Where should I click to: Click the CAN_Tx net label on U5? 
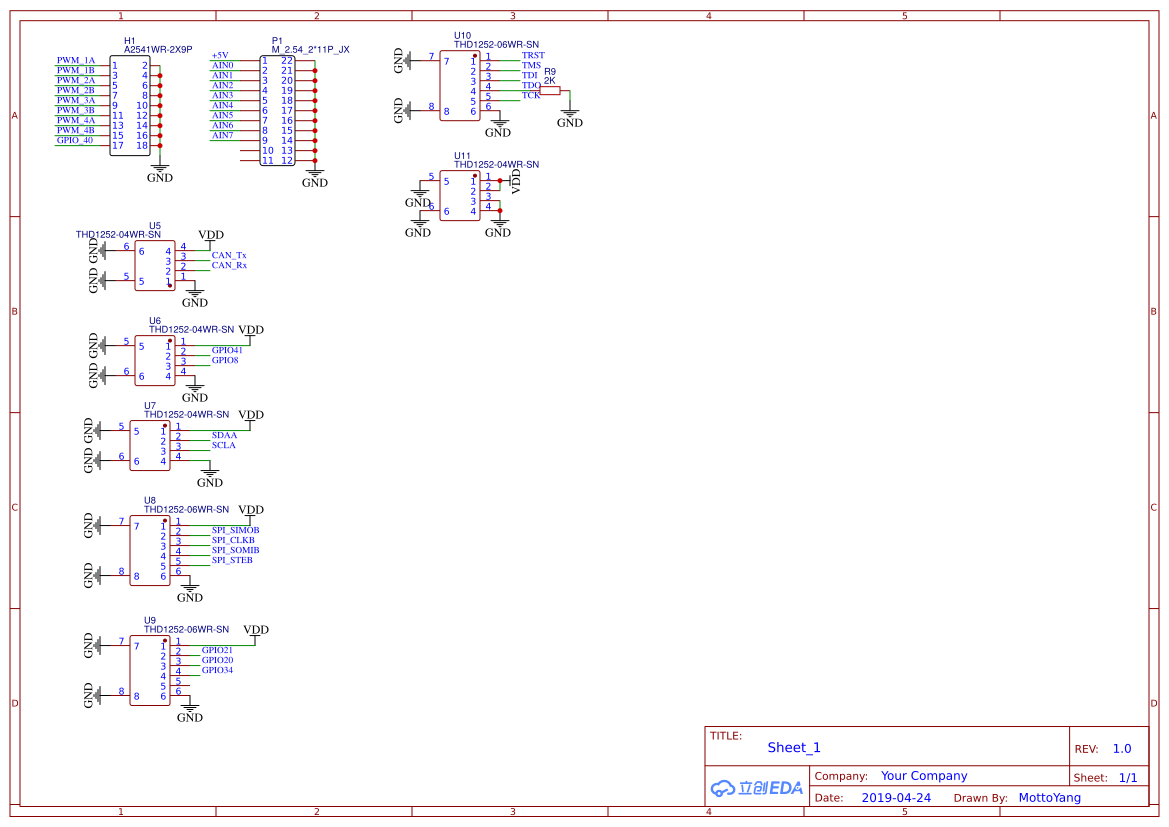[x=227, y=254]
